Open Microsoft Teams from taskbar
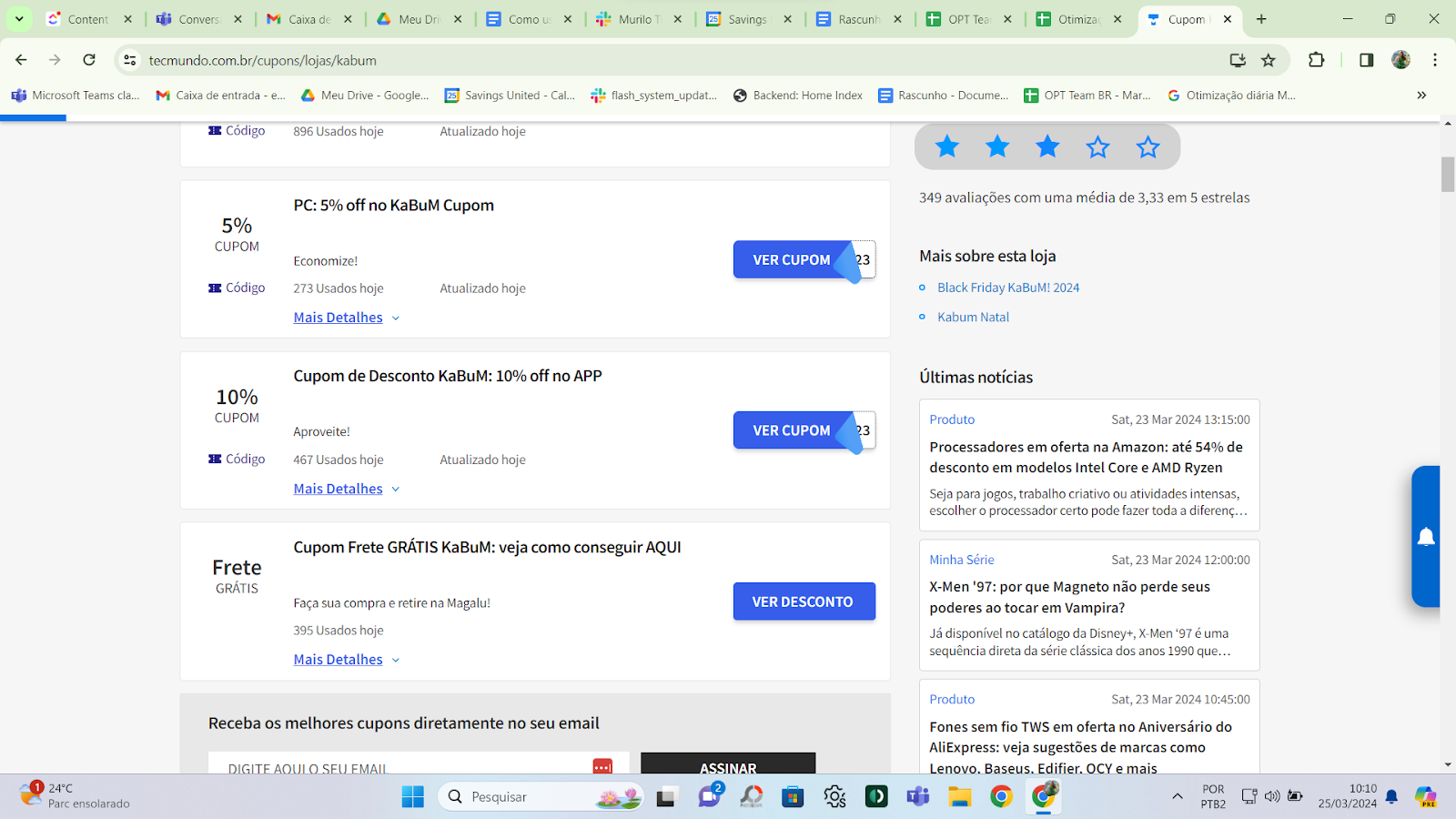1456x819 pixels. (x=918, y=796)
